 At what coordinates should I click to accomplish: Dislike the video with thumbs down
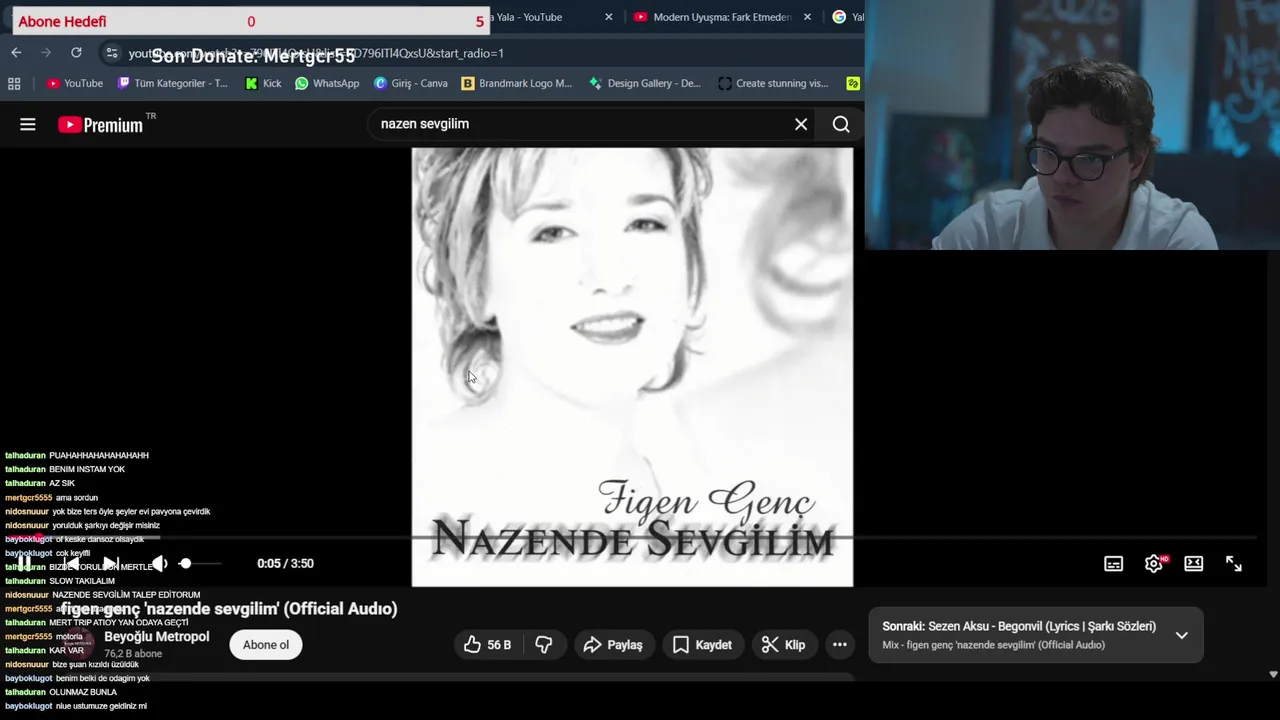click(544, 645)
